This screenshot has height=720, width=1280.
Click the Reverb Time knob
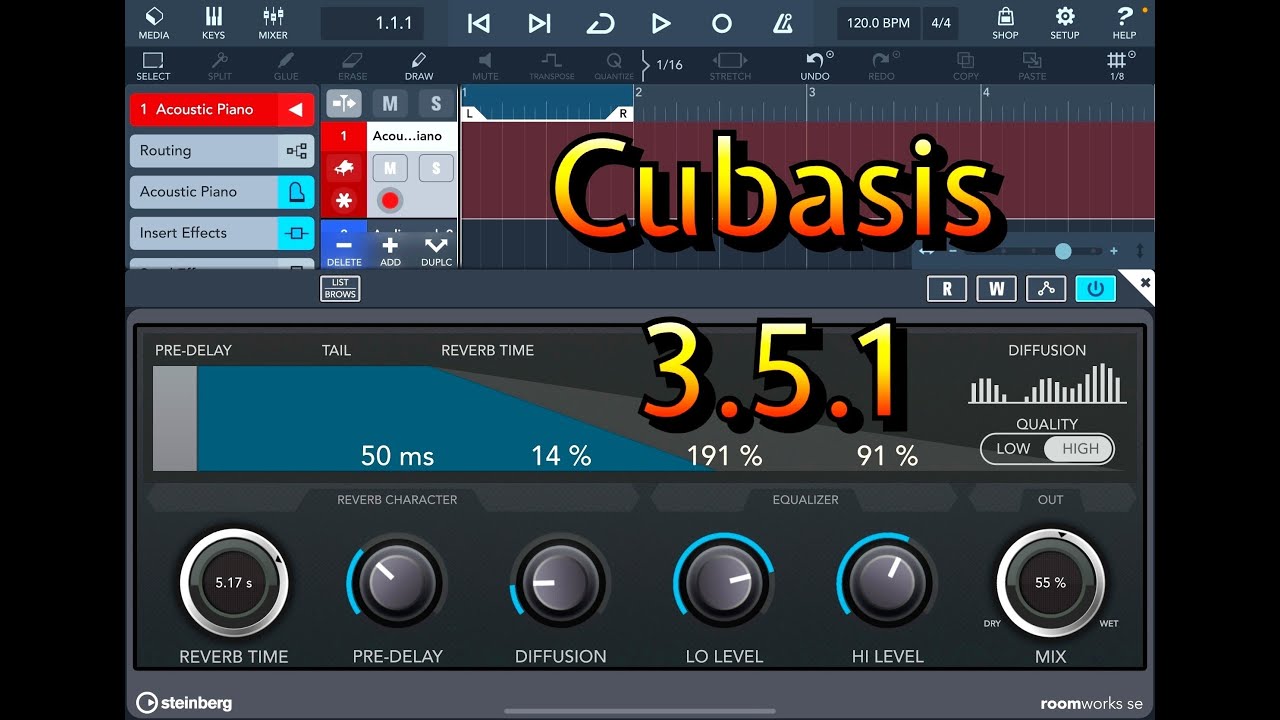click(x=234, y=583)
